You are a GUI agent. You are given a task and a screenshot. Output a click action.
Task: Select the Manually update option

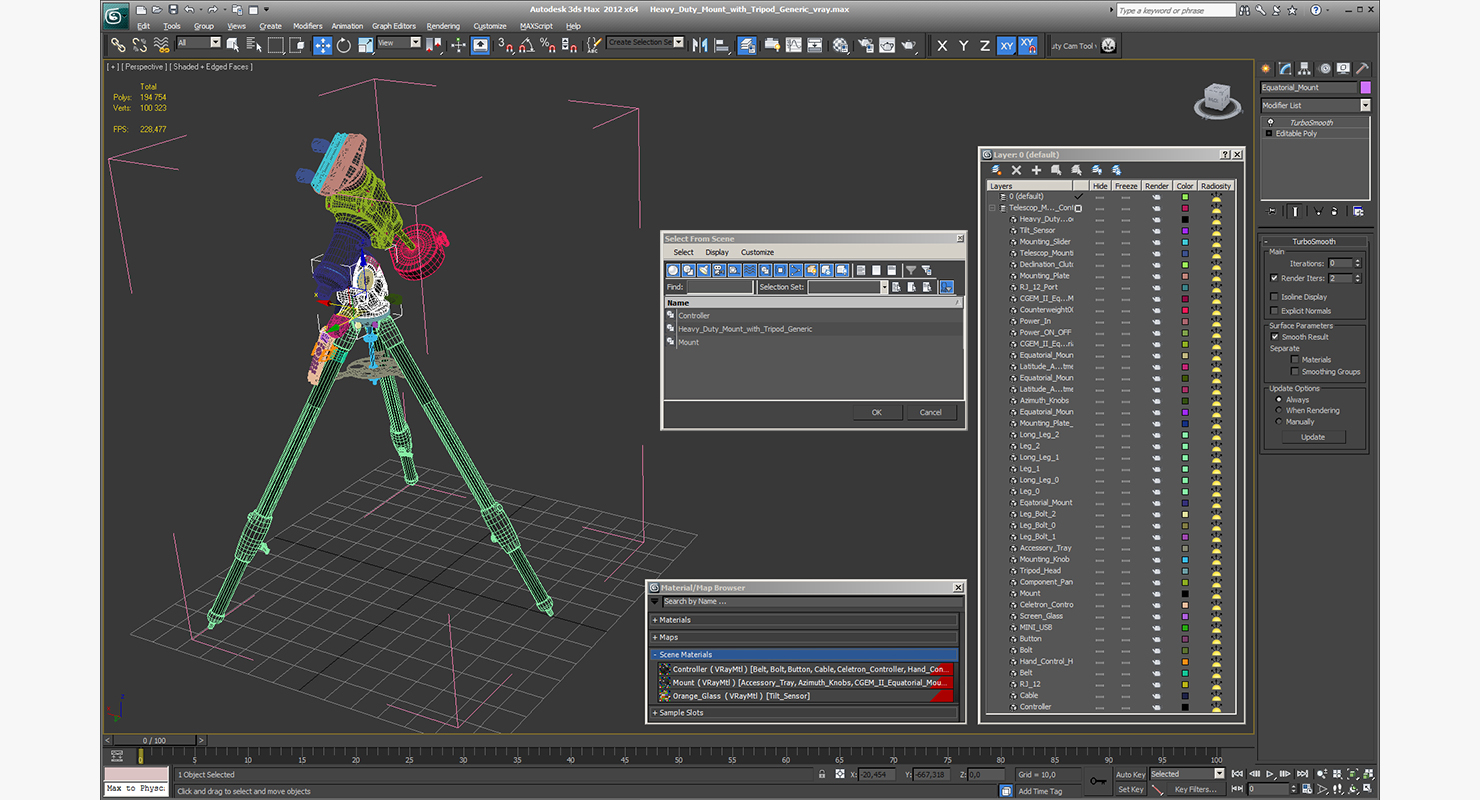[x=1278, y=422]
